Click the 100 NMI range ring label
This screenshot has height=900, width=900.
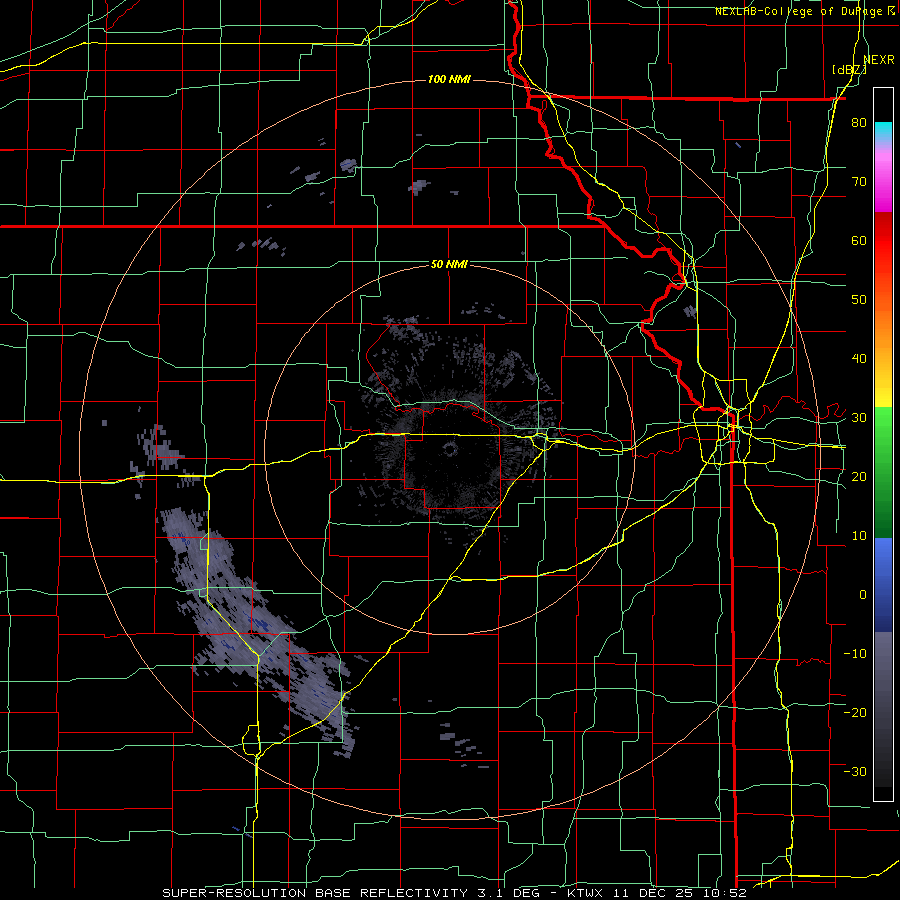(x=449, y=79)
